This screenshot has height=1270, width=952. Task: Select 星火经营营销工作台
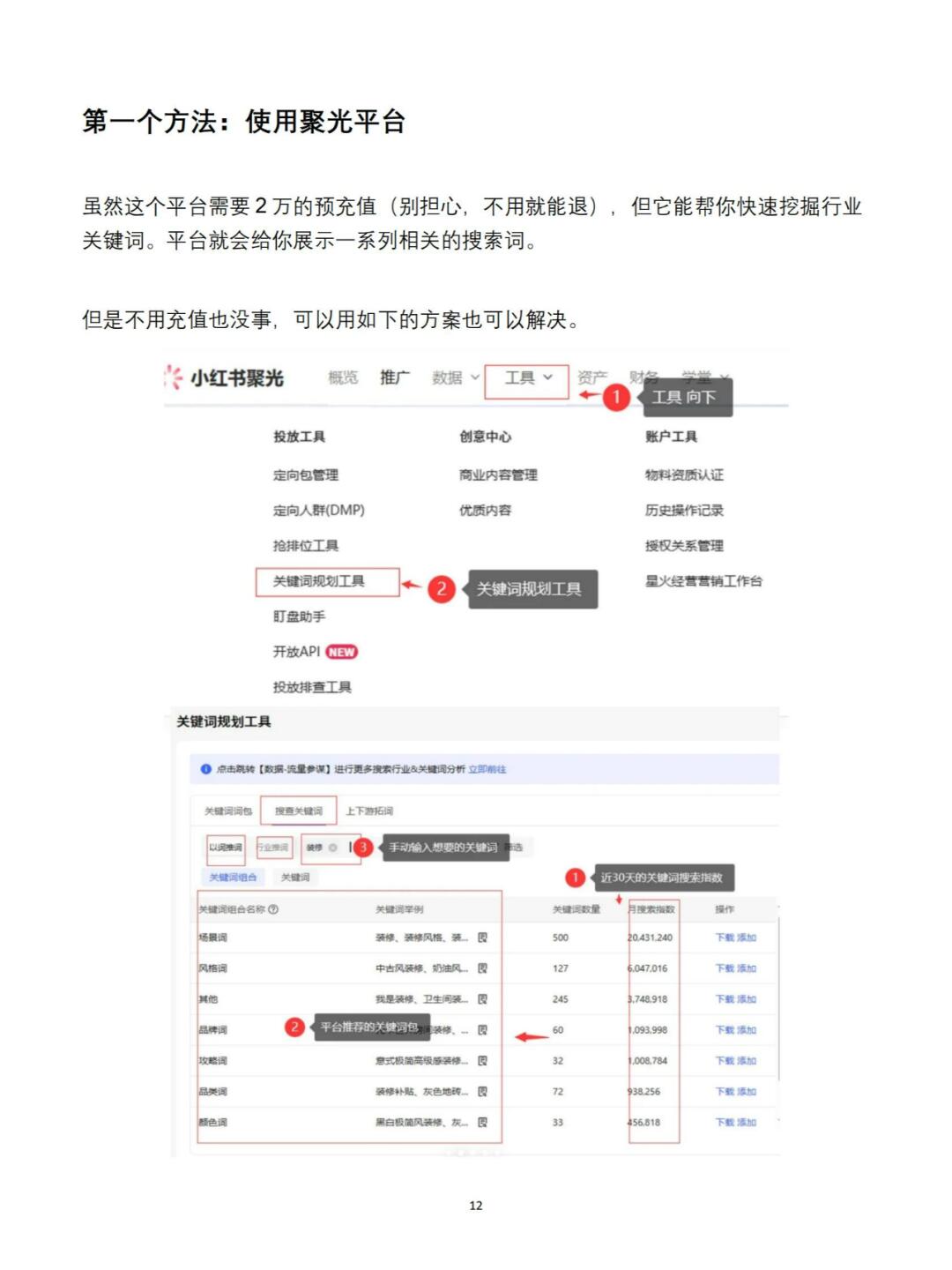point(703,580)
